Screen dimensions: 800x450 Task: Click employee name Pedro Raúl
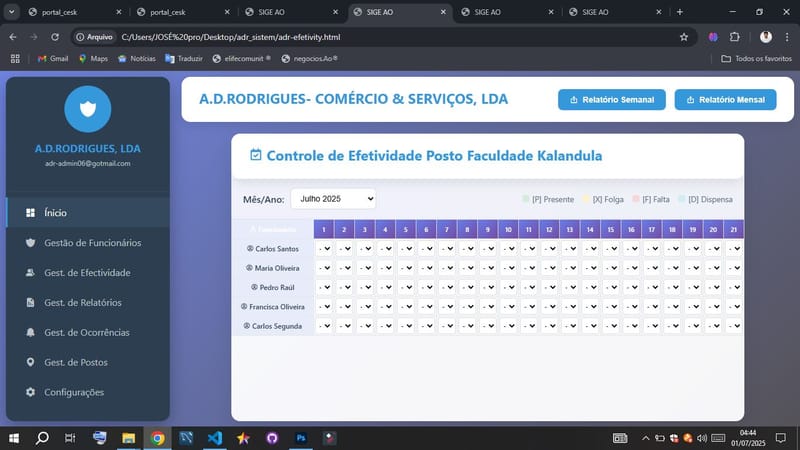pyautogui.click(x=277, y=287)
